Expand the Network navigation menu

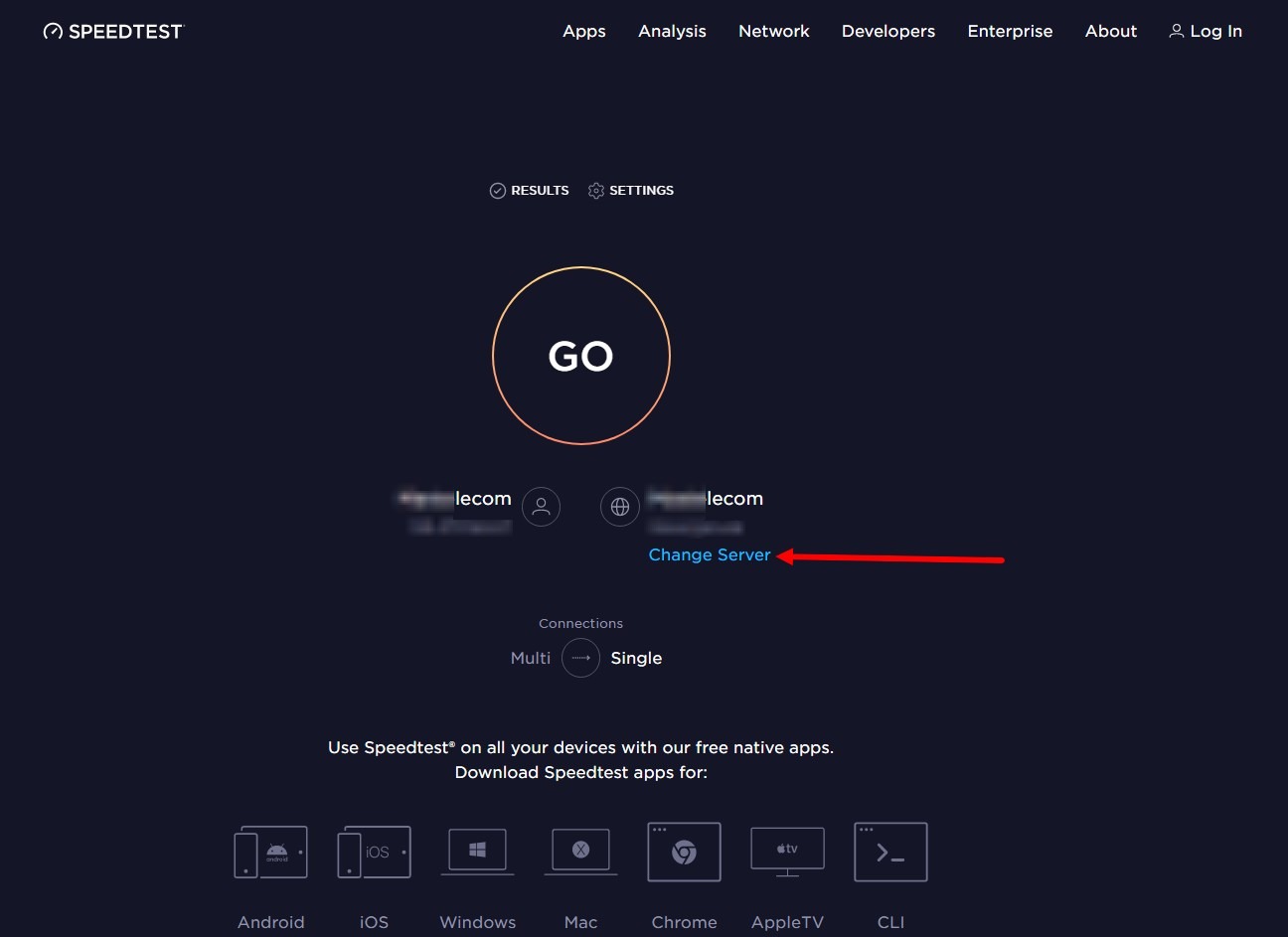tap(773, 31)
